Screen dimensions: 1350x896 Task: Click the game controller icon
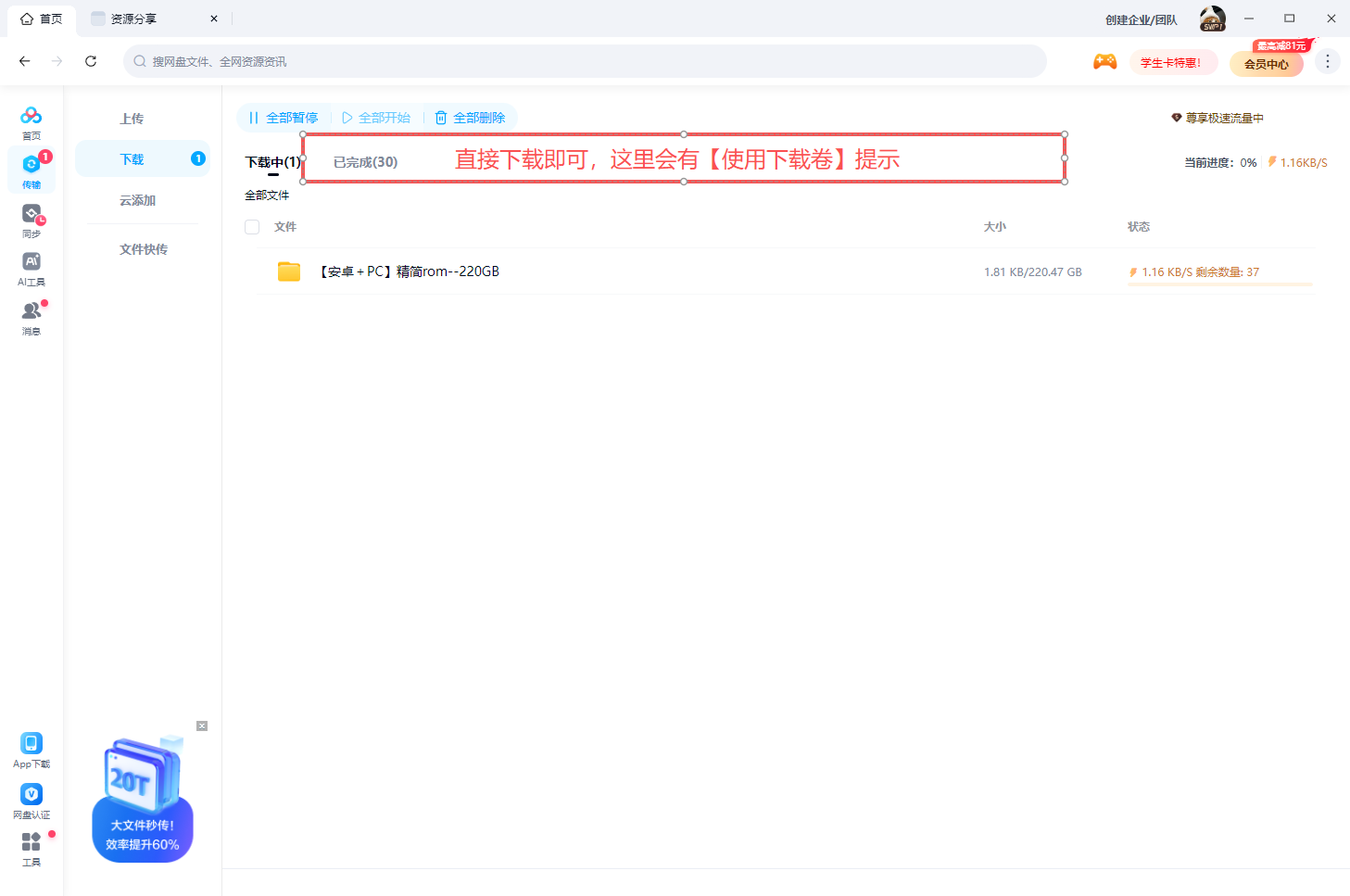1104,62
